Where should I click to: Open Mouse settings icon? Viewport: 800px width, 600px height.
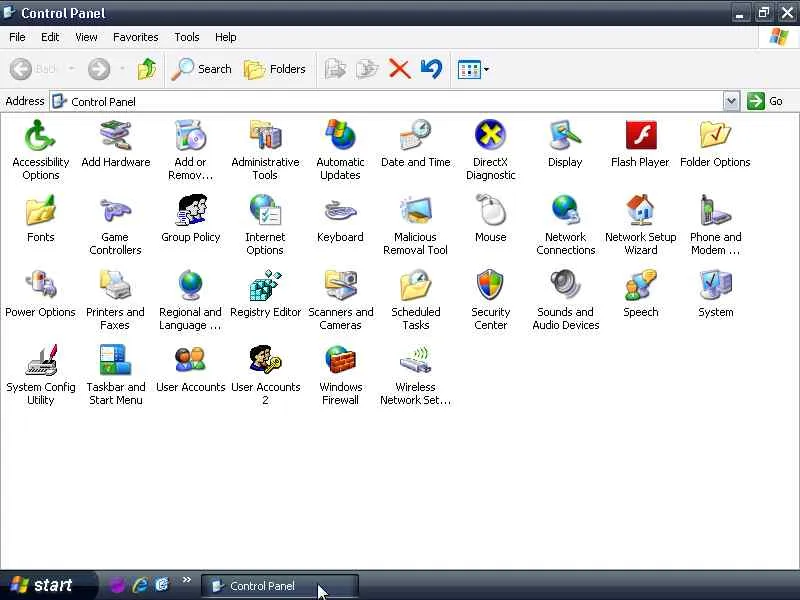tap(490, 210)
